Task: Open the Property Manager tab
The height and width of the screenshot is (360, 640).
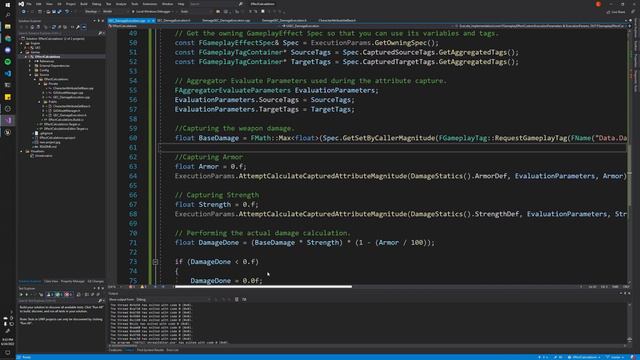Action: tap(73, 282)
